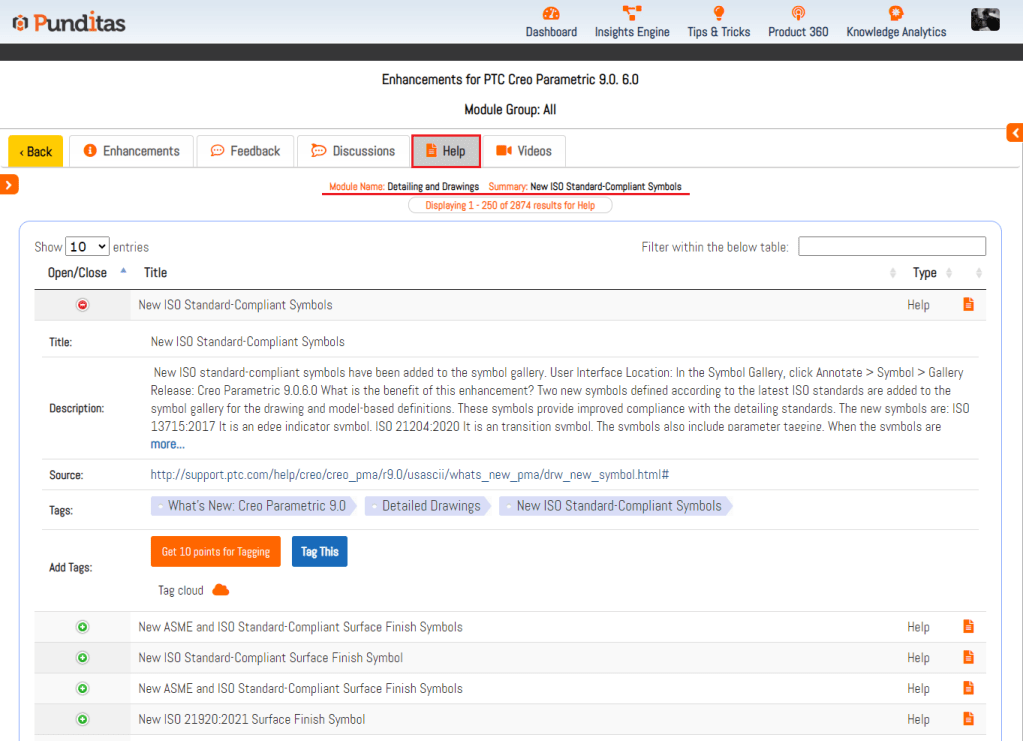Screen dimensions: 1023x741
Task: Click the Back button
Action: coord(36,152)
